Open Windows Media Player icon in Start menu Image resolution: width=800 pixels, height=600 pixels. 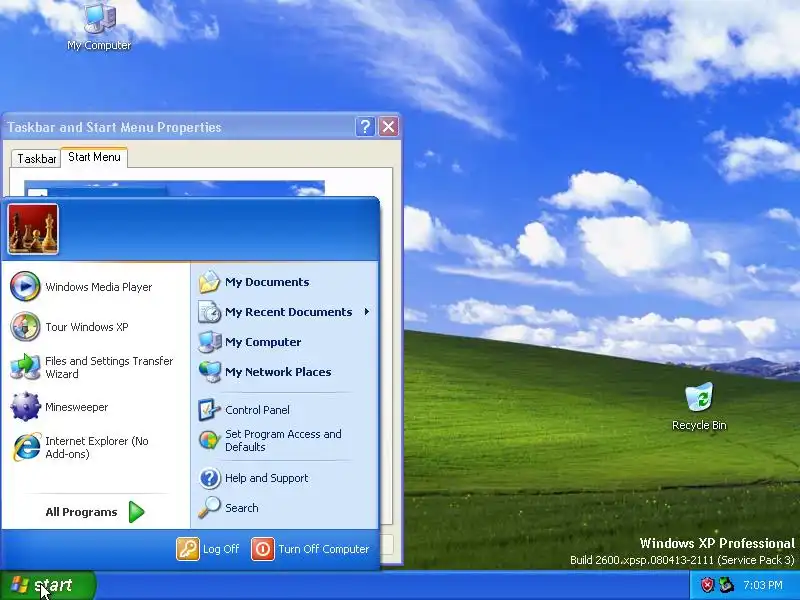click(25, 286)
